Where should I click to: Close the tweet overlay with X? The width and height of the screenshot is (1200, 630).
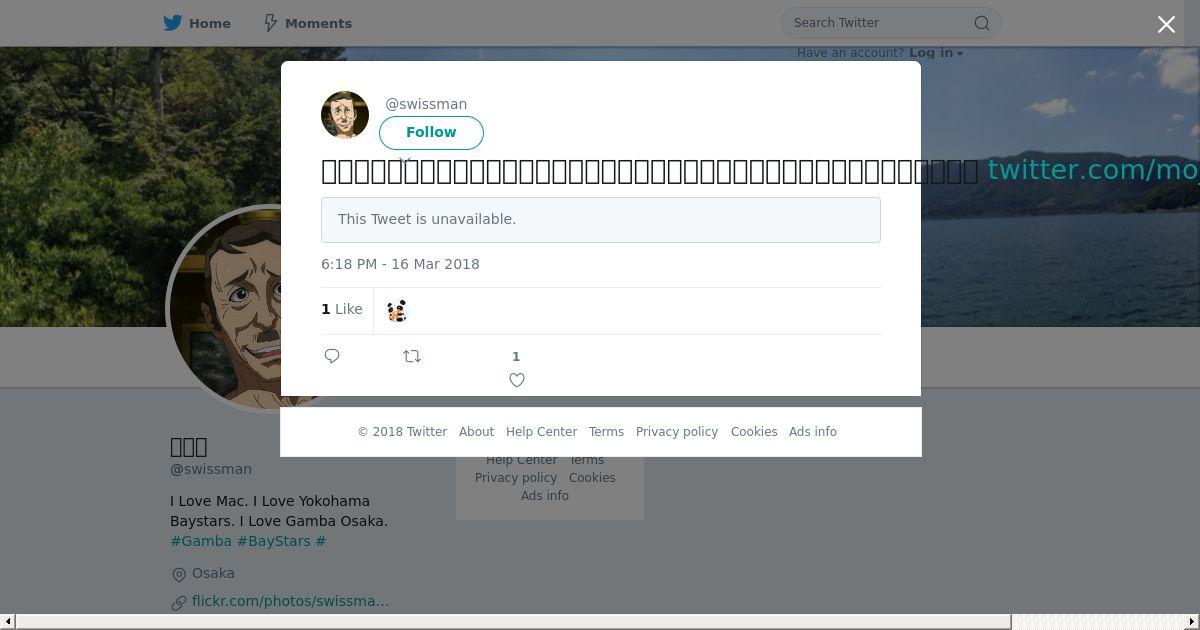(x=1166, y=25)
